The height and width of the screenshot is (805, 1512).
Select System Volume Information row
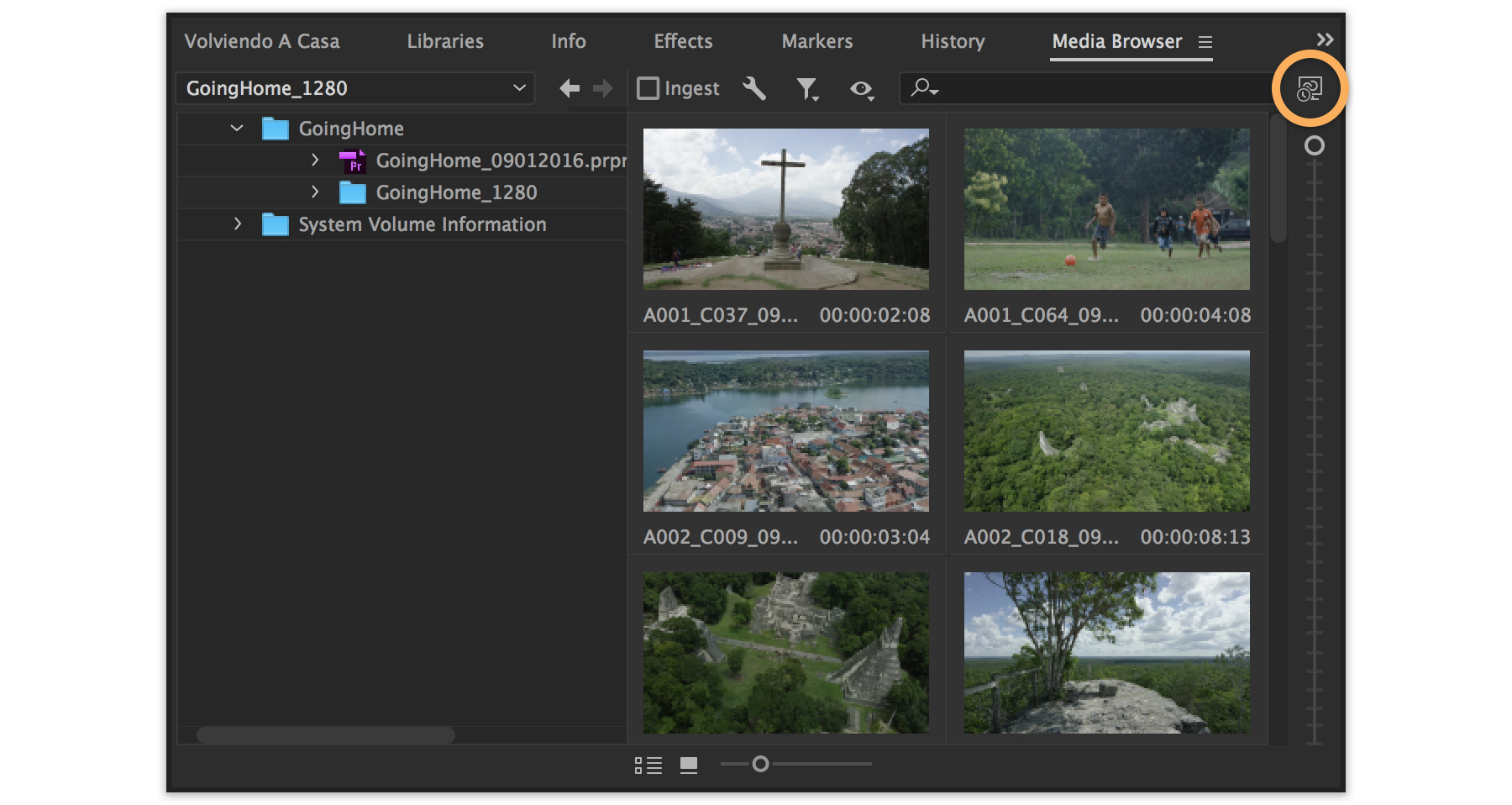[402, 224]
